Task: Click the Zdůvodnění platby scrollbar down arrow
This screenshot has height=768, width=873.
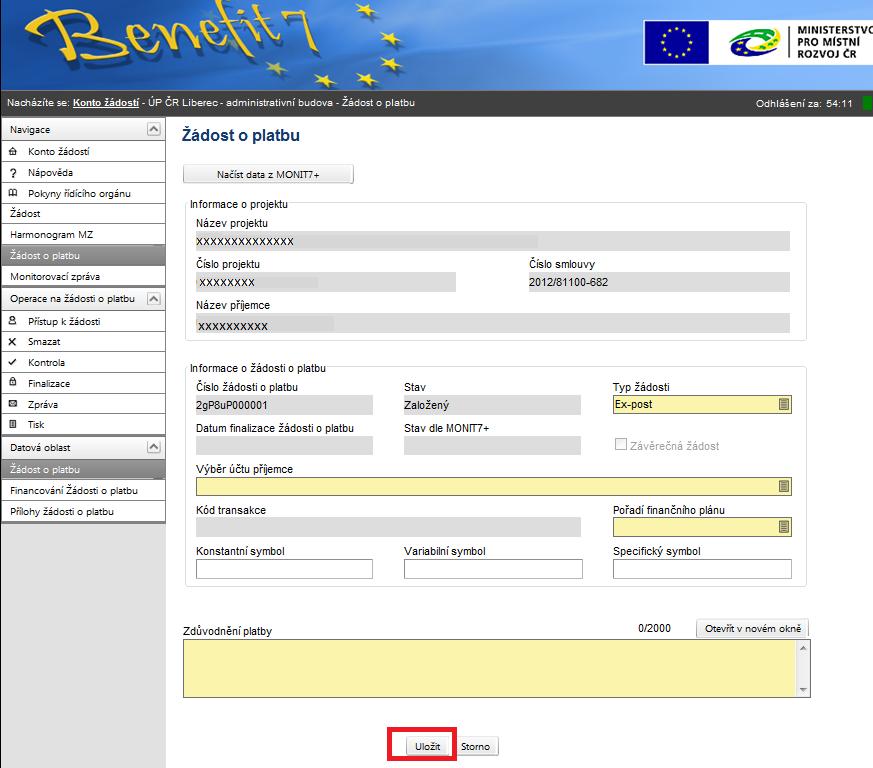Action: [x=803, y=689]
